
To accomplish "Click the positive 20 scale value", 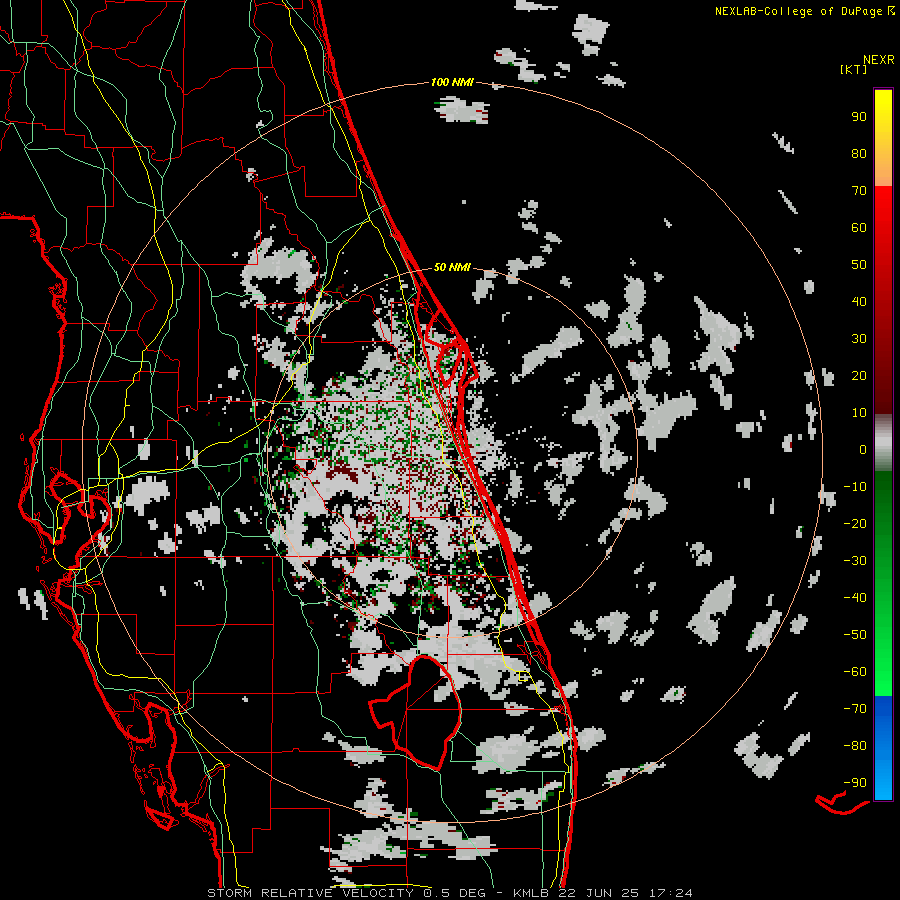I will point(859,375).
